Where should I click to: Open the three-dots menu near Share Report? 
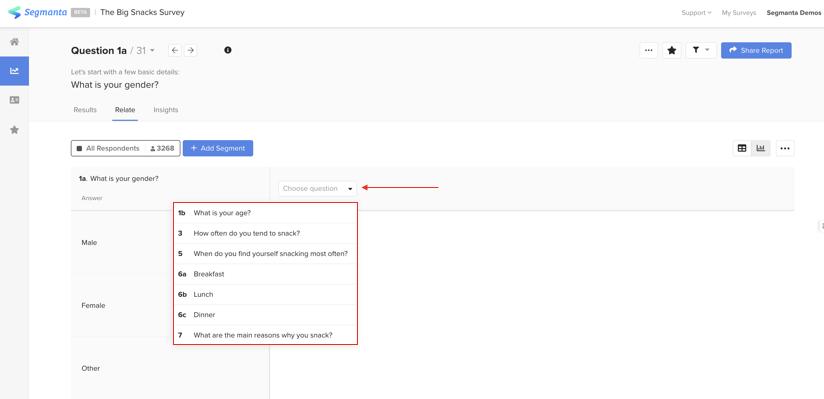point(648,50)
